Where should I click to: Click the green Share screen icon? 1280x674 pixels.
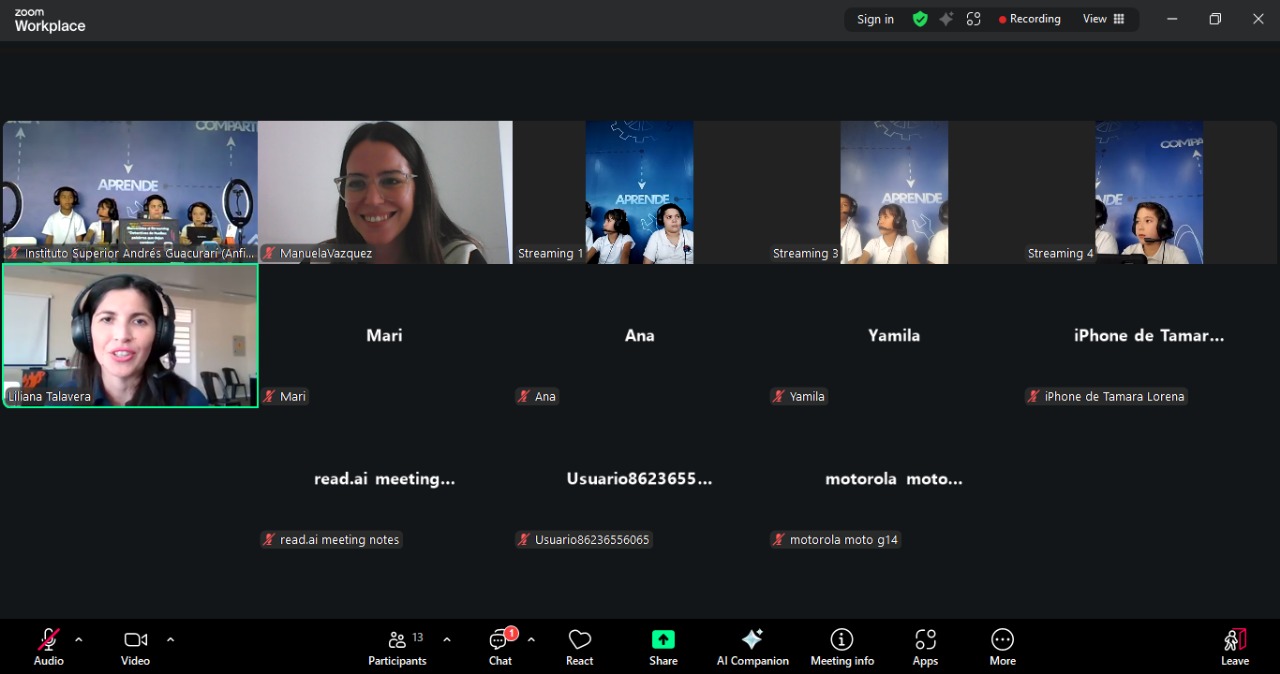click(x=663, y=646)
